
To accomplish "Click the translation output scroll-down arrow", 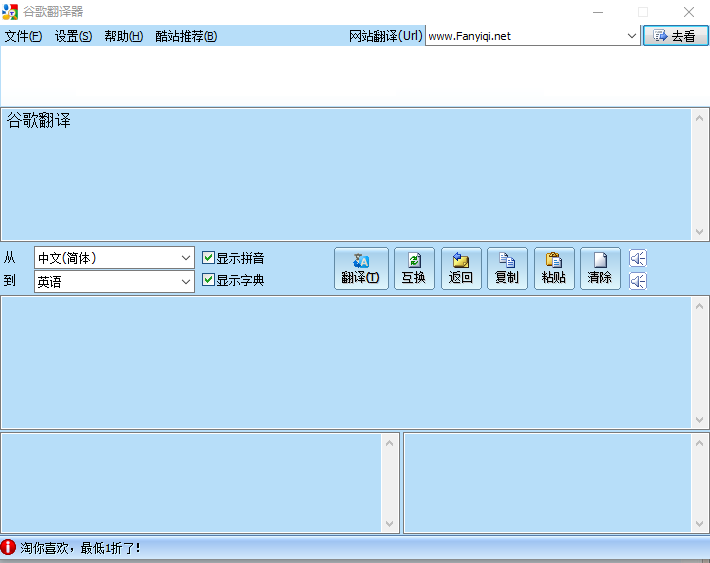I will pyautogui.click(x=700, y=420).
